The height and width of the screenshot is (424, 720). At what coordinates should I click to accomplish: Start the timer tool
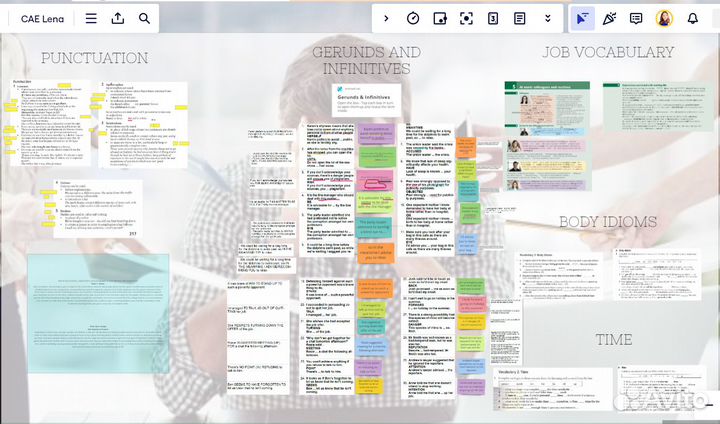pos(413,18)
